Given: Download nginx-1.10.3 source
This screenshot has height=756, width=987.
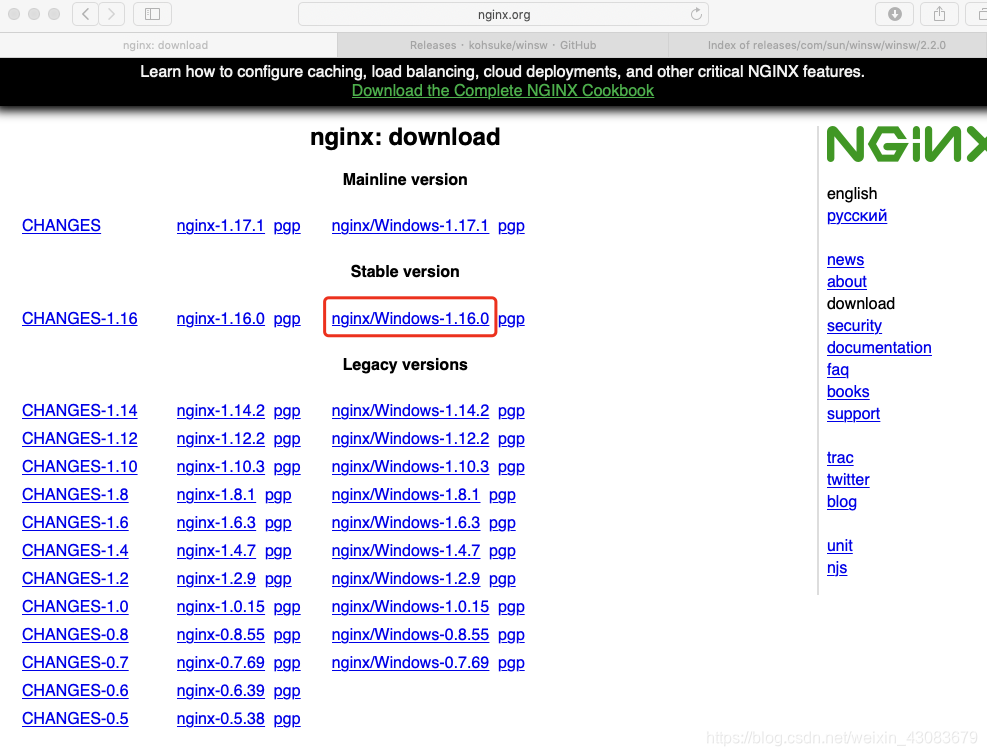Looking at the screenshot, I should click(220, 466).
